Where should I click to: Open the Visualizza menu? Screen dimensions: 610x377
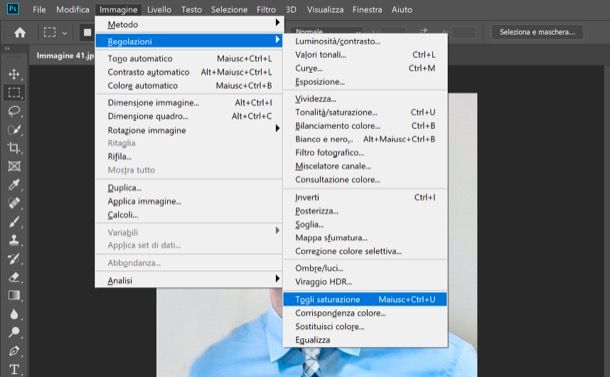coord(325,9)
